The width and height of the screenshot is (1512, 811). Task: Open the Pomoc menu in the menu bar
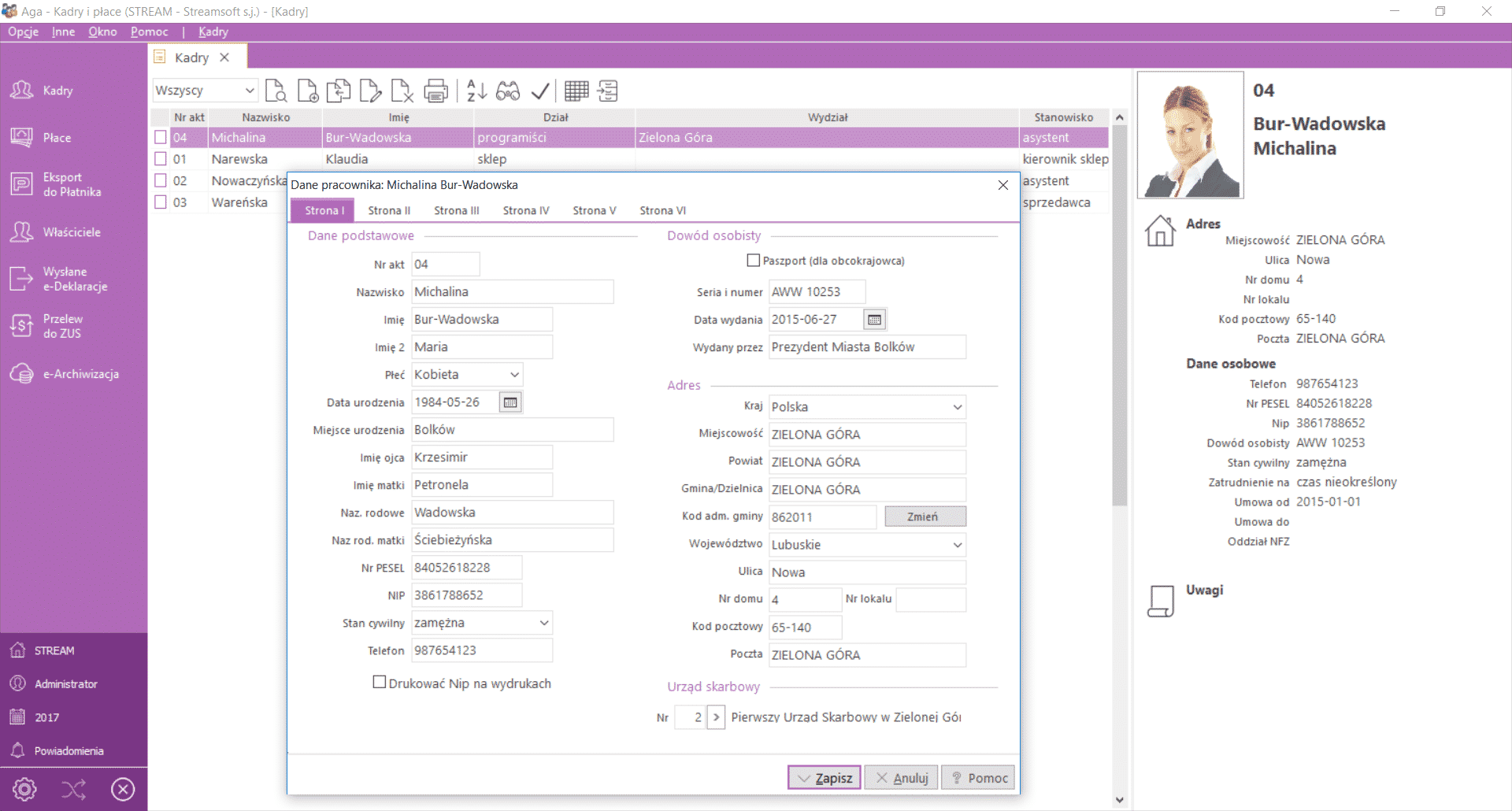tap(149, 31)
